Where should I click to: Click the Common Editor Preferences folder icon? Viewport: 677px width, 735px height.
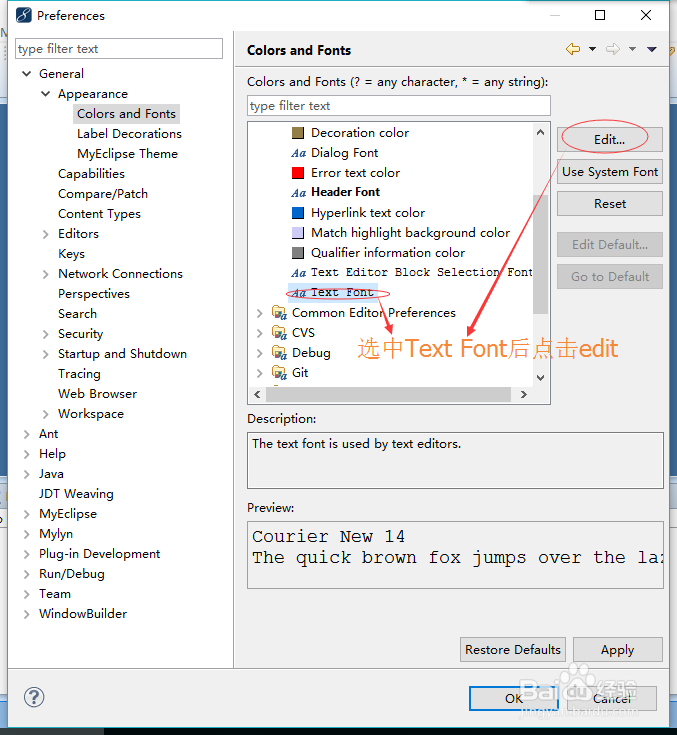coord(279,313)
